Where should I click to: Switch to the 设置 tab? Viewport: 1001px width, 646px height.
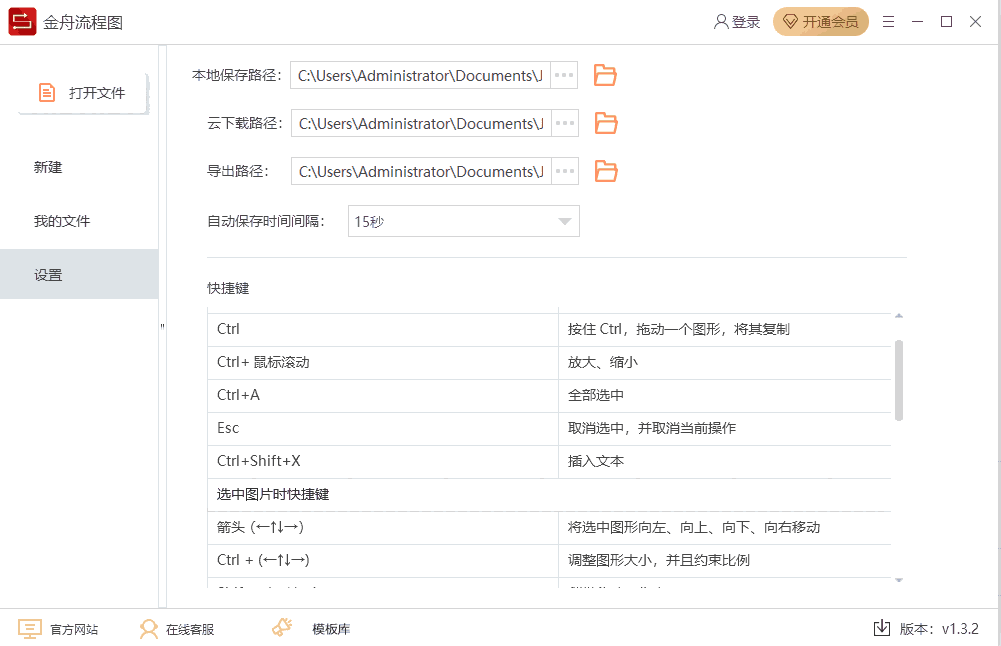pos(48,273)
